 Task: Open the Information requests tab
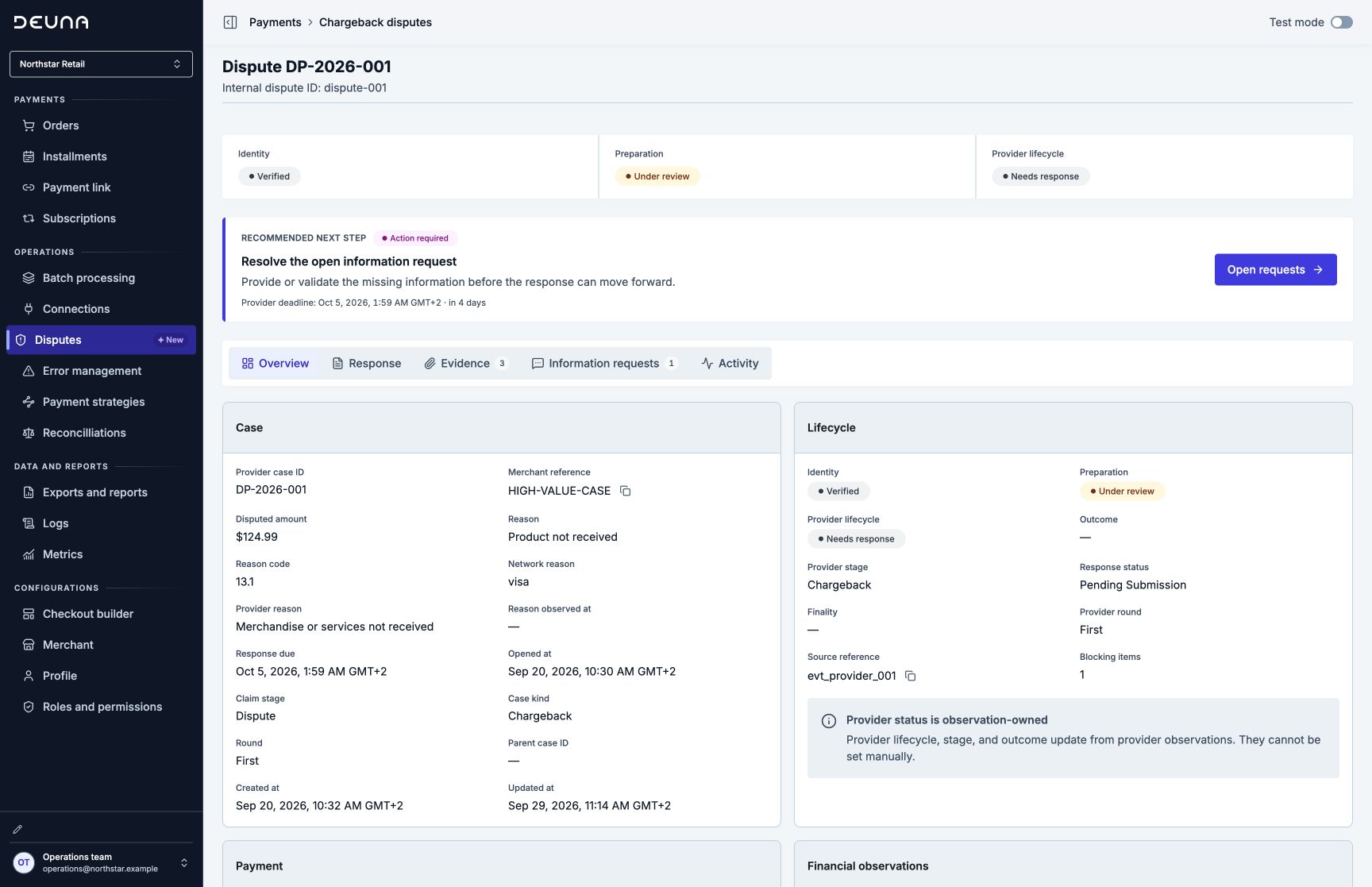pos(604,364)
